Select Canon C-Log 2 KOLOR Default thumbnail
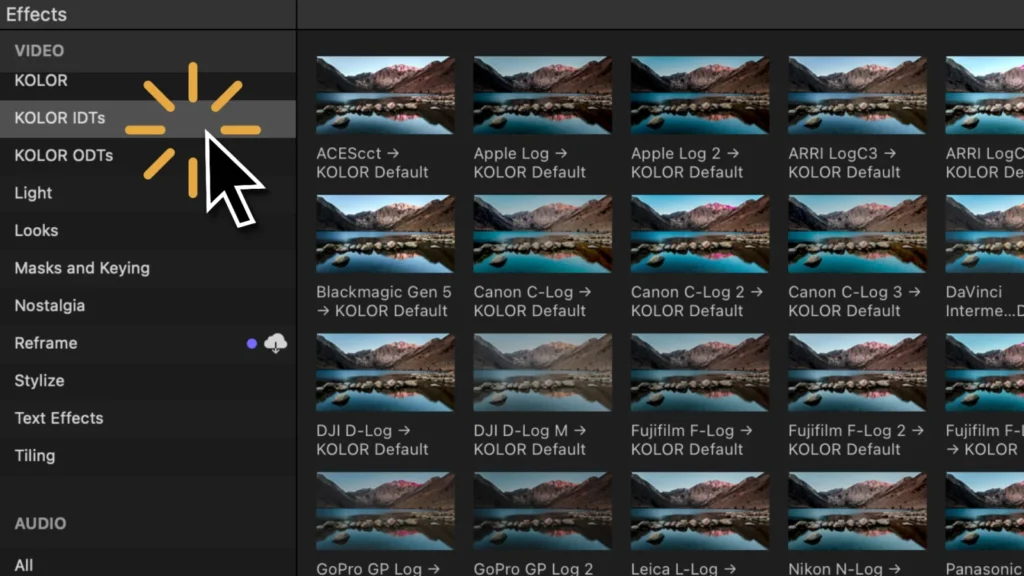Screen dimensions: 1024x576 point(700,234)
